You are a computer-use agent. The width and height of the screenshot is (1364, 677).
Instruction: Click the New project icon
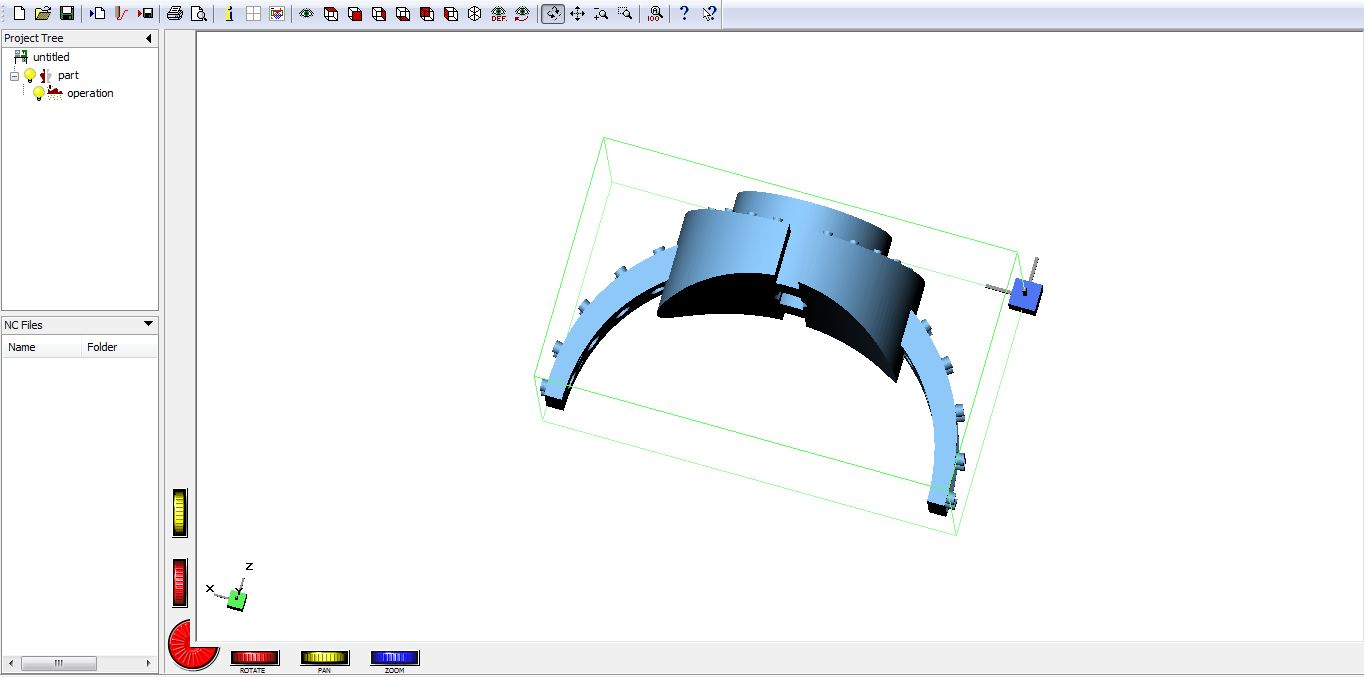click(x=19, y=14)
